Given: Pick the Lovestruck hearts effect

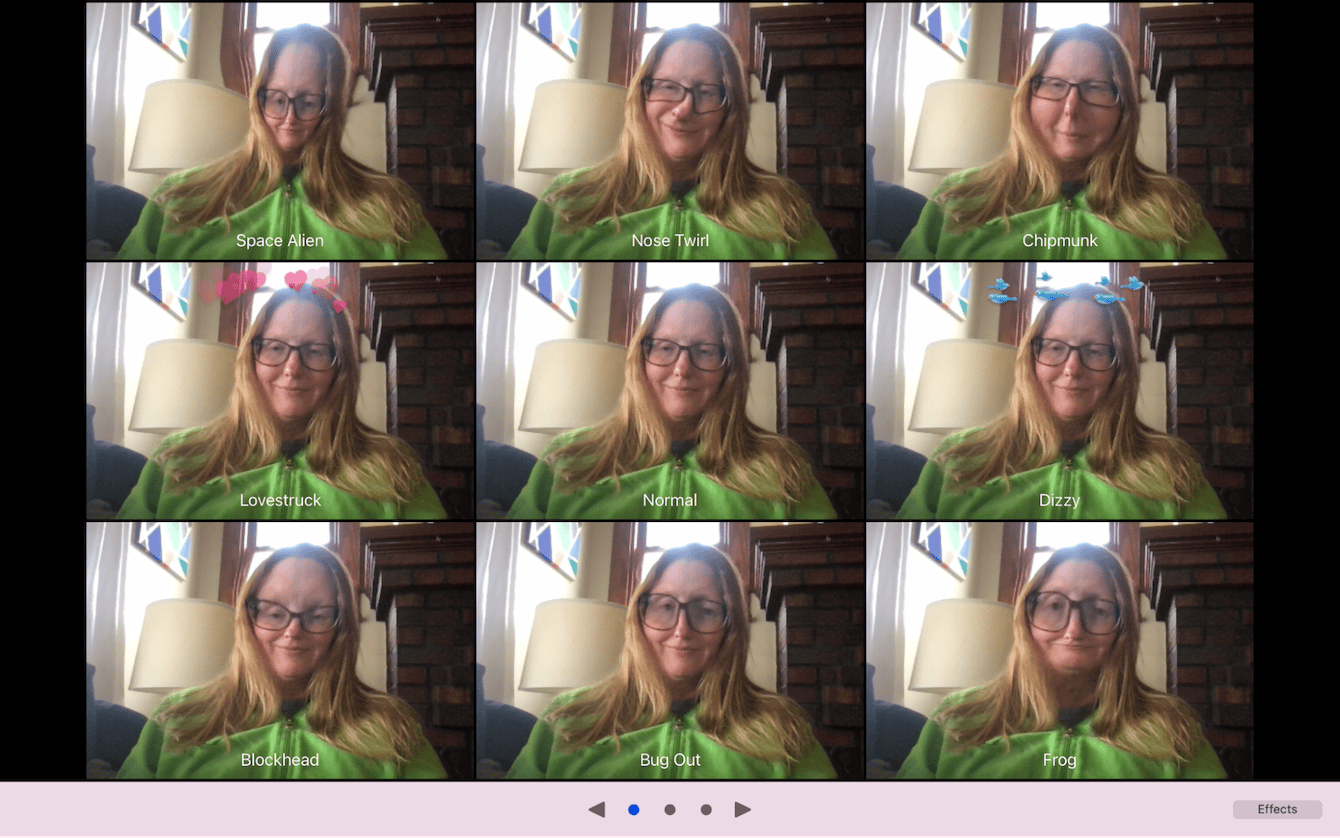Looking at the screenshot, I should [x=280, y=391].
